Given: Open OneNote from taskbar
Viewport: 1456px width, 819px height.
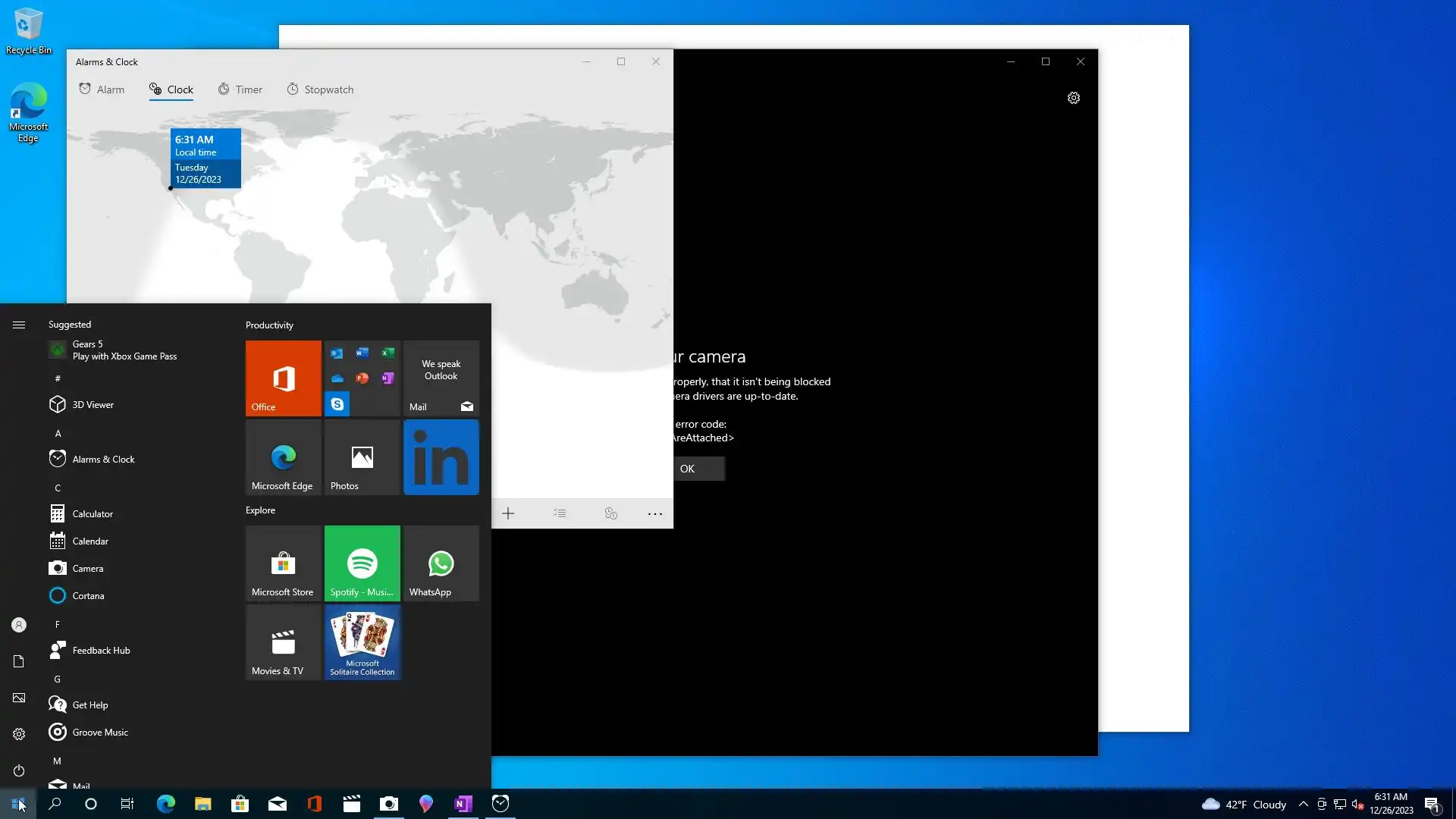Looking at the screenshot, I should click(x=463, y=804).
